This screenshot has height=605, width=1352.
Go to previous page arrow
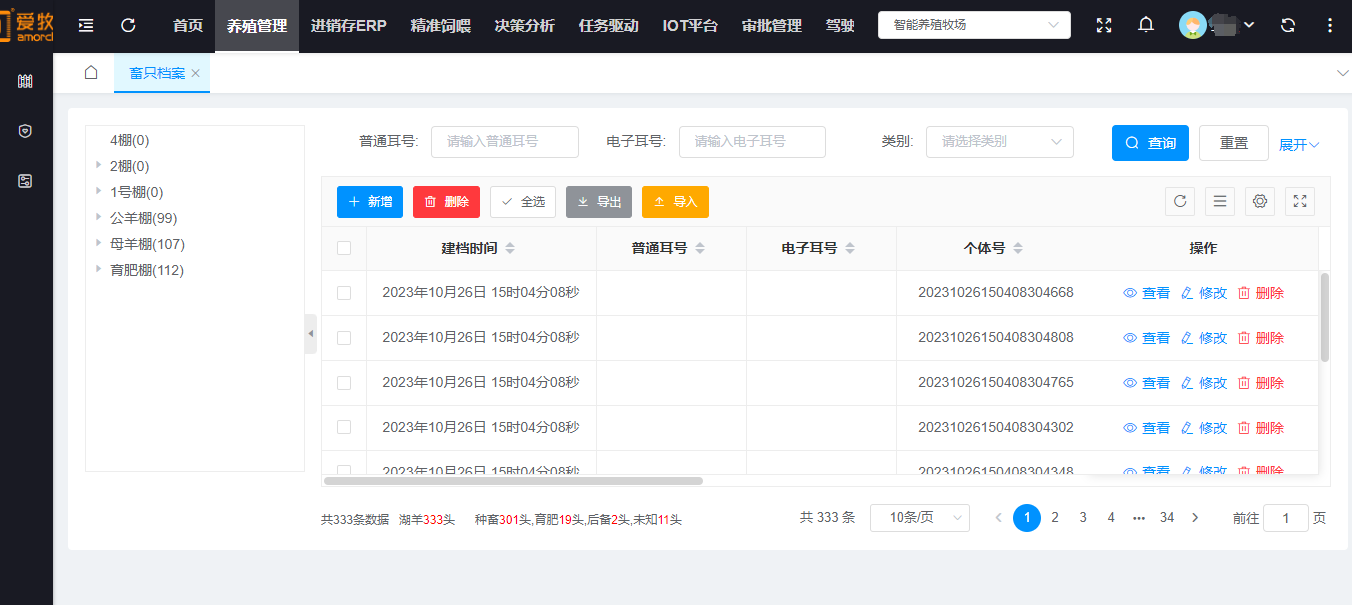(x=998, y=517)
